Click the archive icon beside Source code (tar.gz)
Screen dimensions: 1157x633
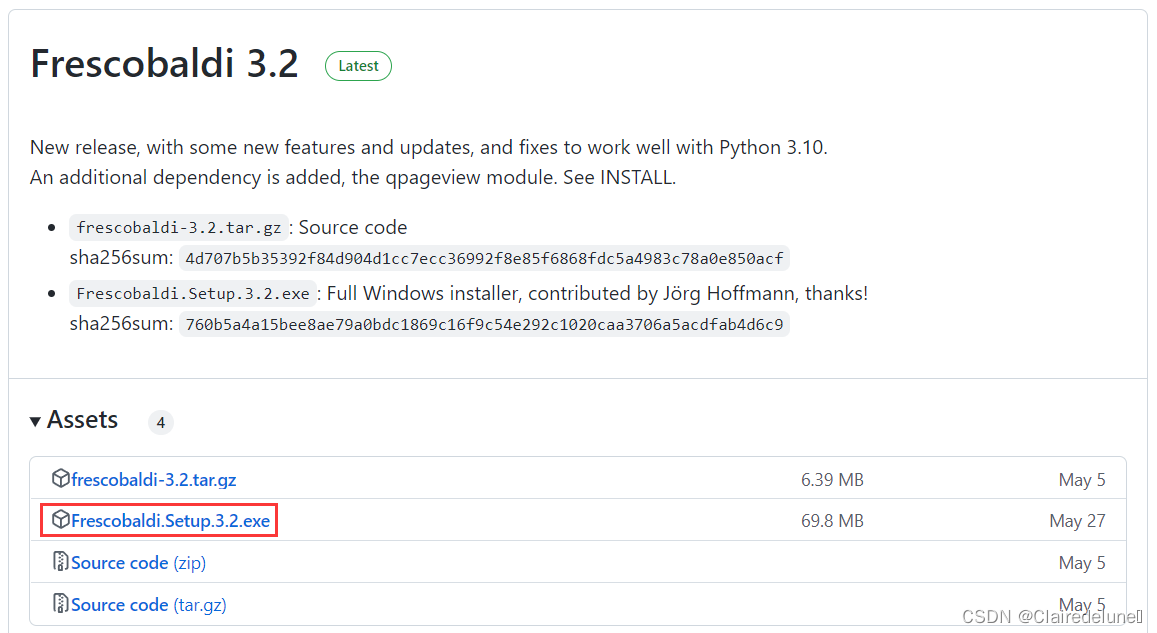pyautogui.click(x=61, y=604)
